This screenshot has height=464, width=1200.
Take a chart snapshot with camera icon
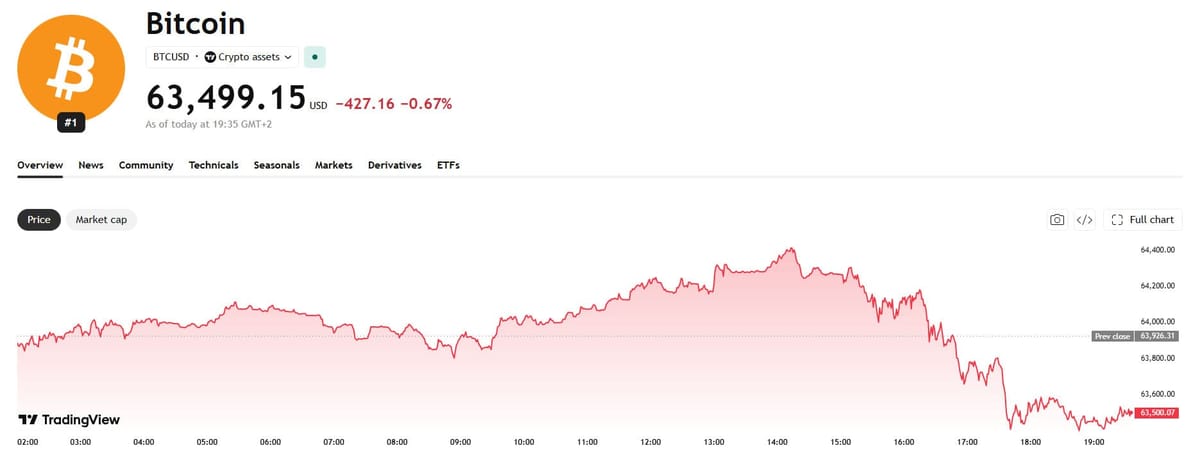click(x=1057, y=220)
